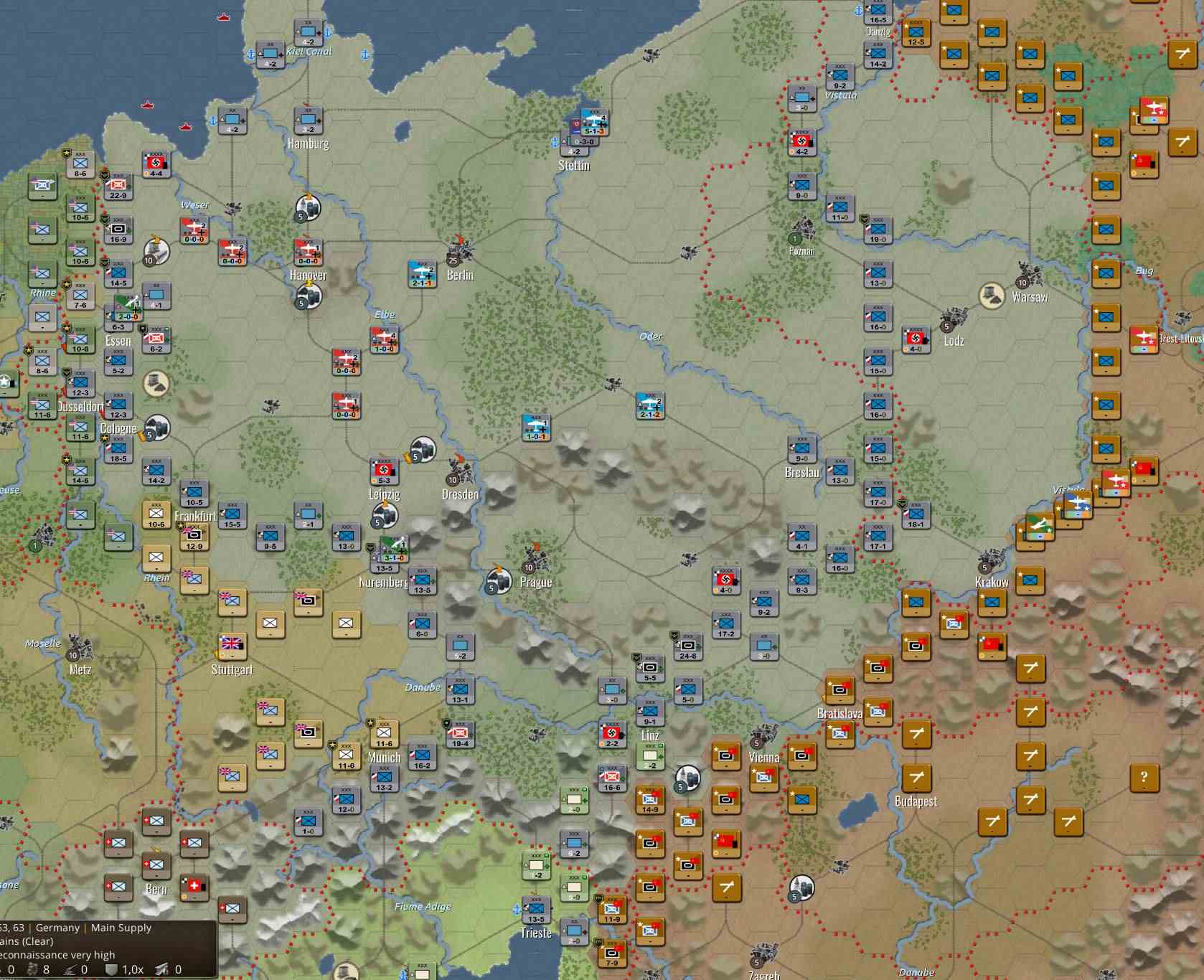This screenshot has width=1204, height=980.
Task: Choose the 1-0-1 air unit
Action: point(536,427)
